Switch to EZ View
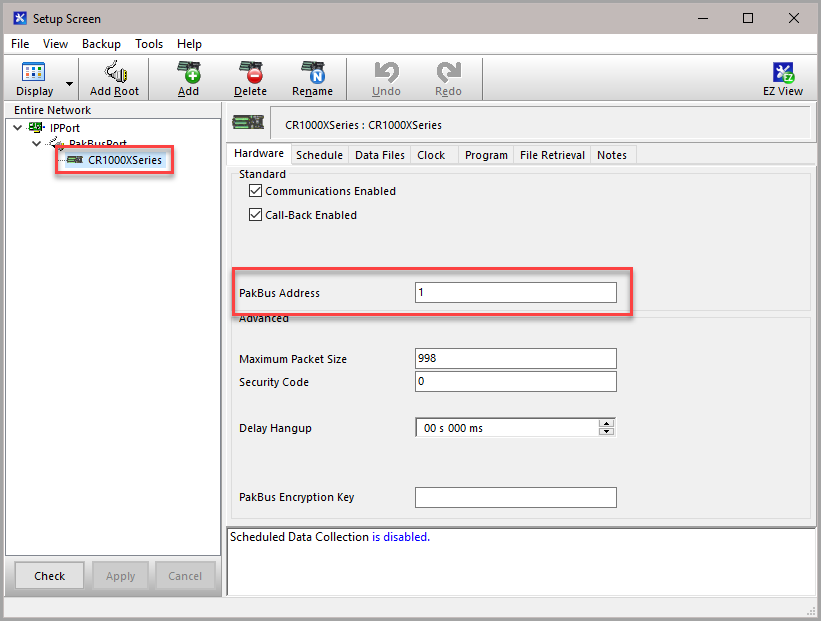Viewport: 821px width, 621px height. [x=783, y=72]
